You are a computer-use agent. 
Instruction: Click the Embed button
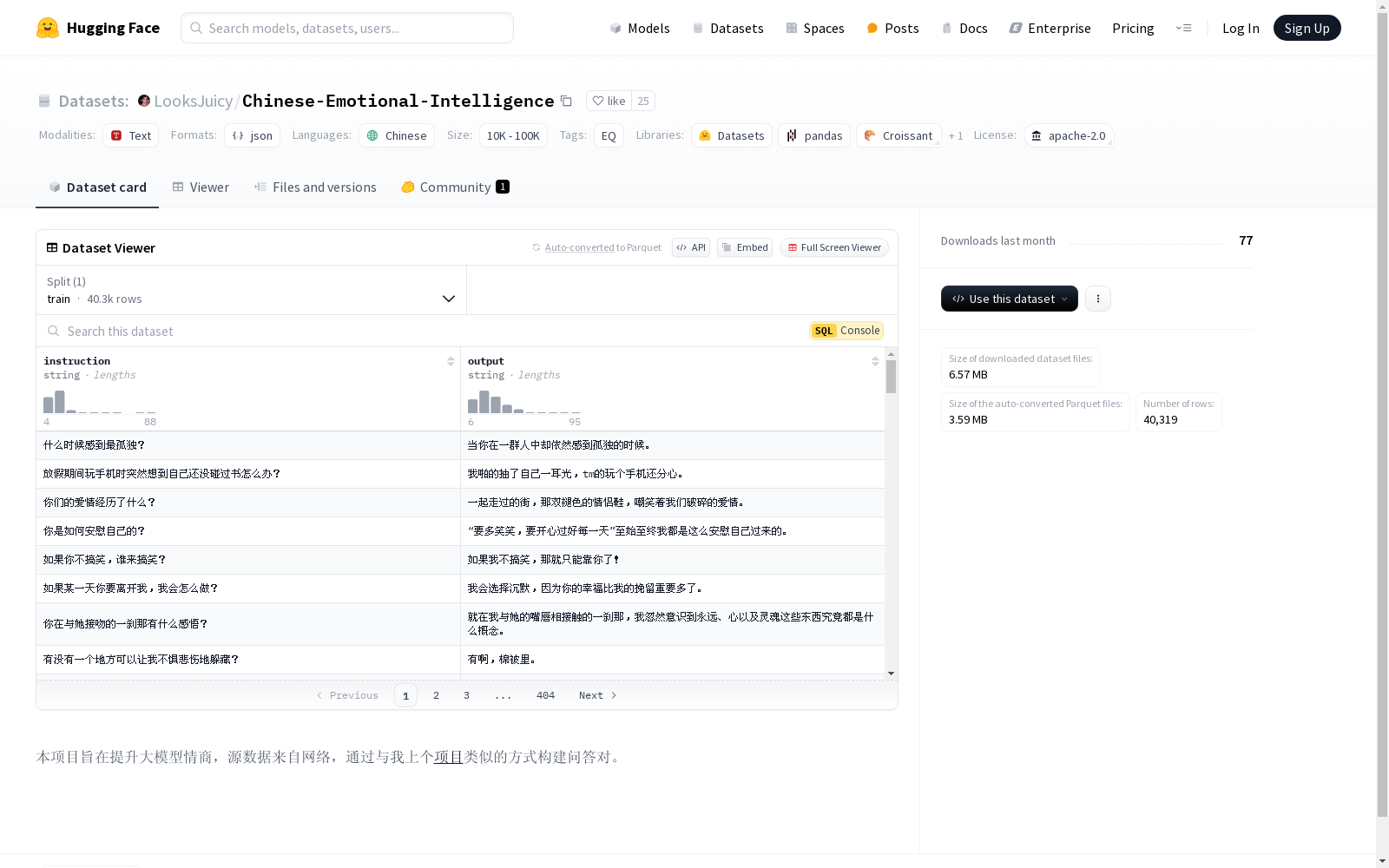coord(745,247)
